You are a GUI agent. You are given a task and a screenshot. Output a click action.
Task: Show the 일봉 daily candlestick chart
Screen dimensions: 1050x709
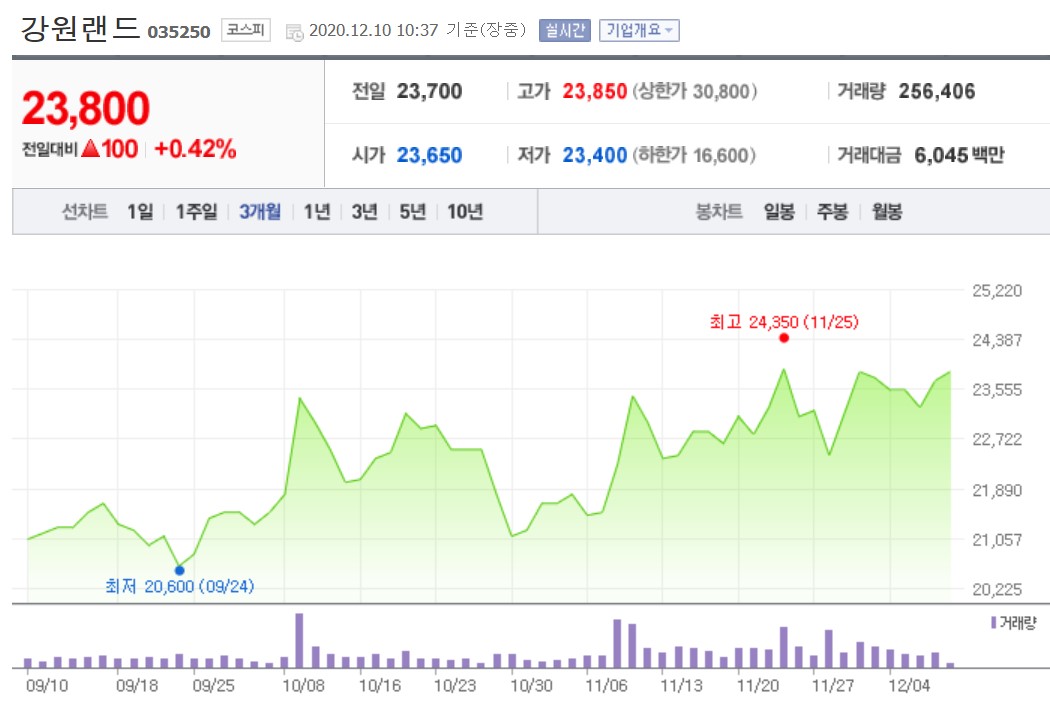779,212
